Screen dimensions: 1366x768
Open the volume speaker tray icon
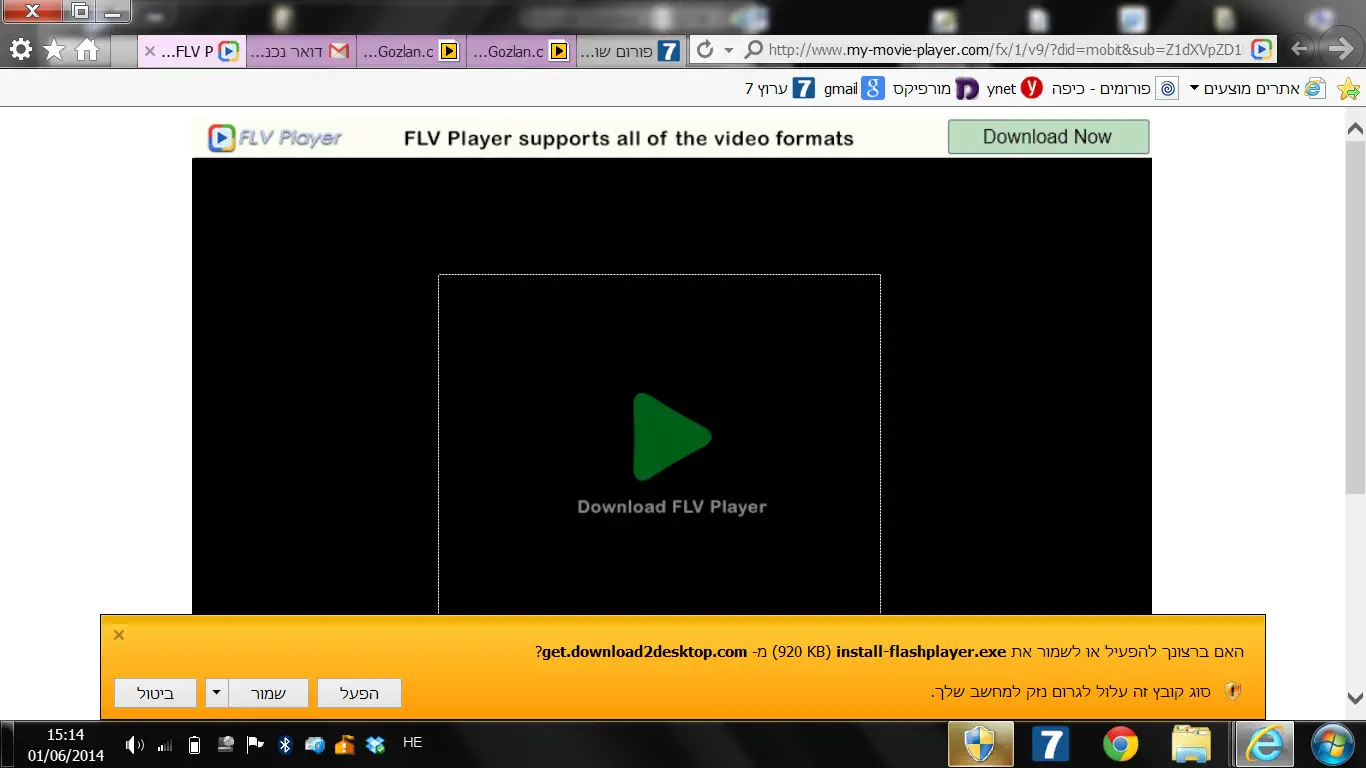pos(134,744)
